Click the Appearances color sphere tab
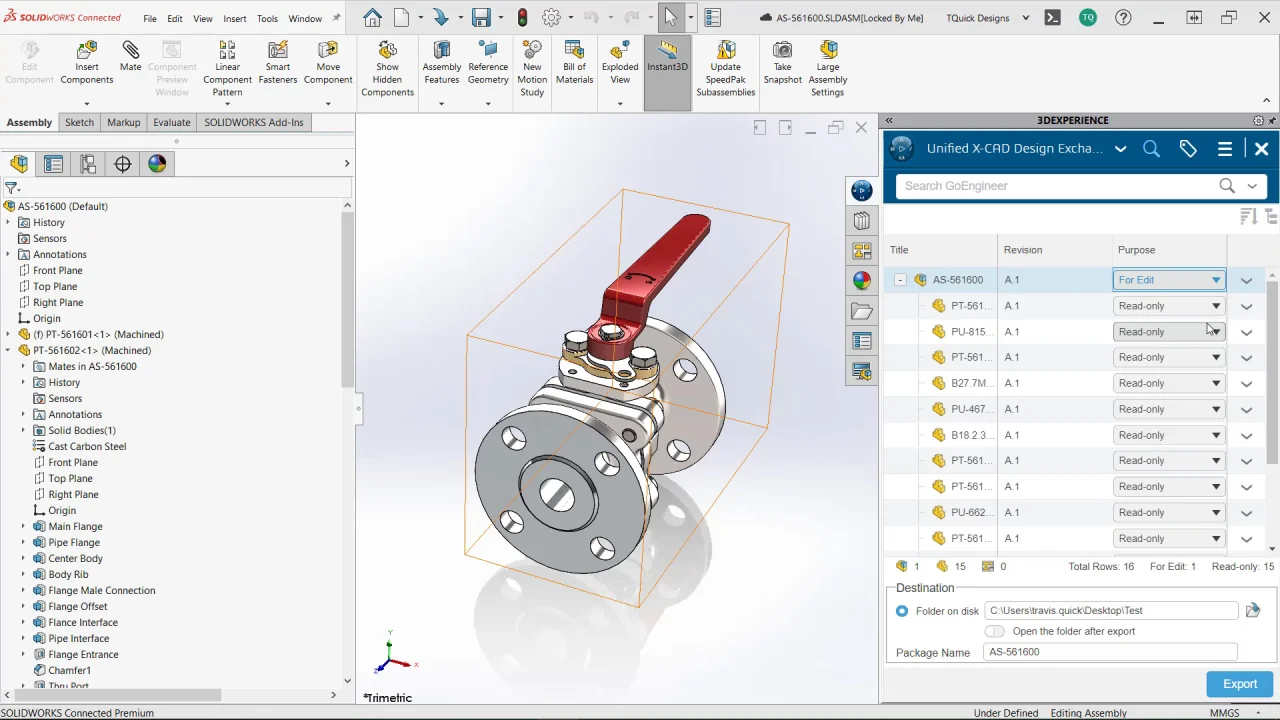 click(157, 164)
